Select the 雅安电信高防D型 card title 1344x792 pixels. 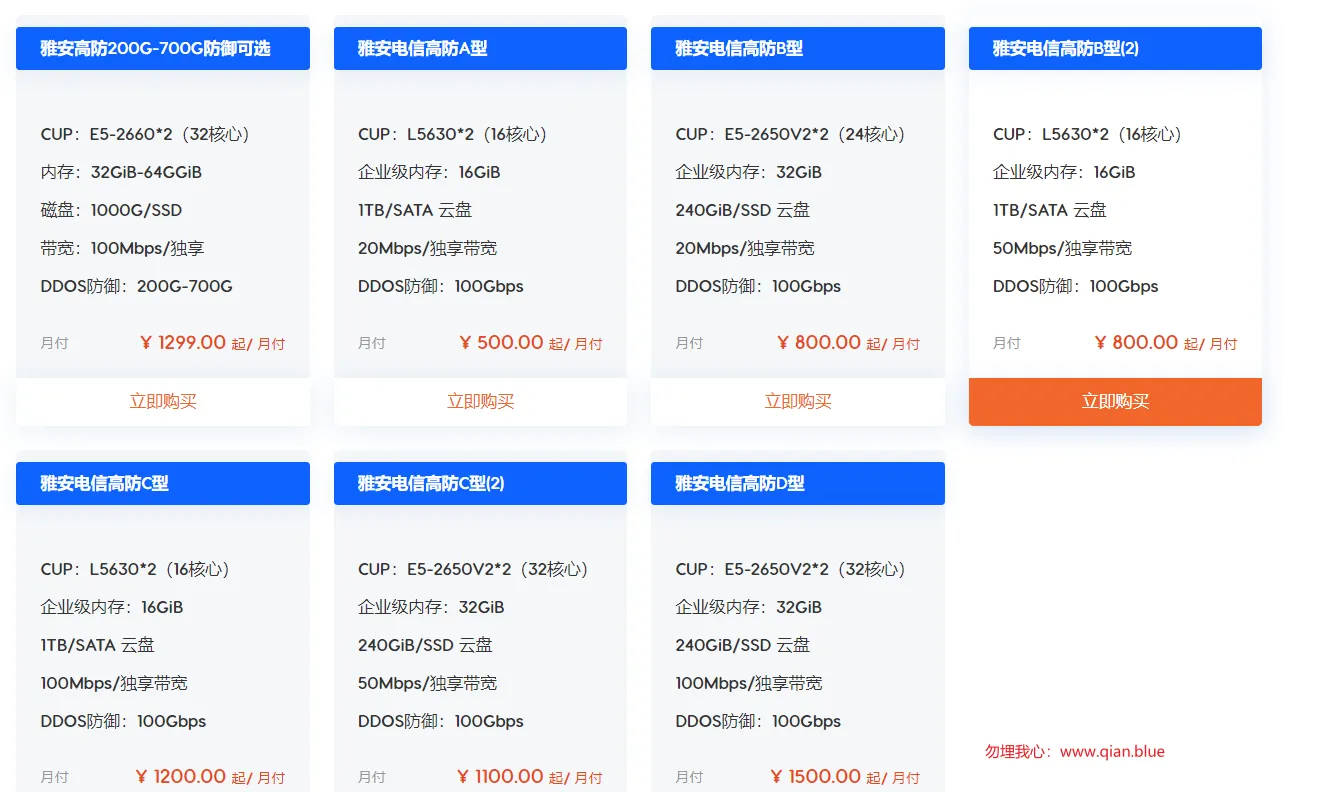coord(740,483)
